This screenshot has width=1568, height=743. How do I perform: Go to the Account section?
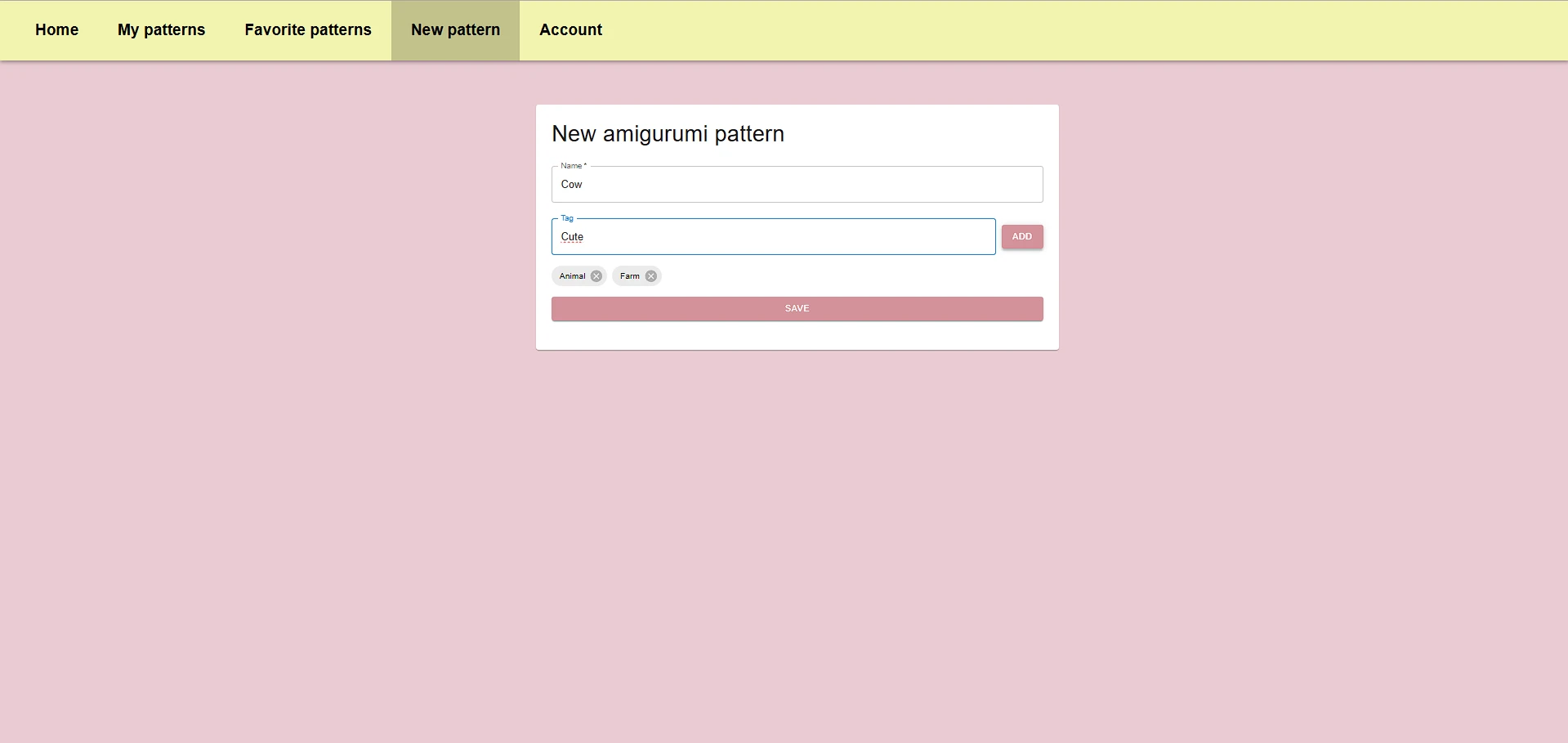pyautogui.click(x=570, y=29)
